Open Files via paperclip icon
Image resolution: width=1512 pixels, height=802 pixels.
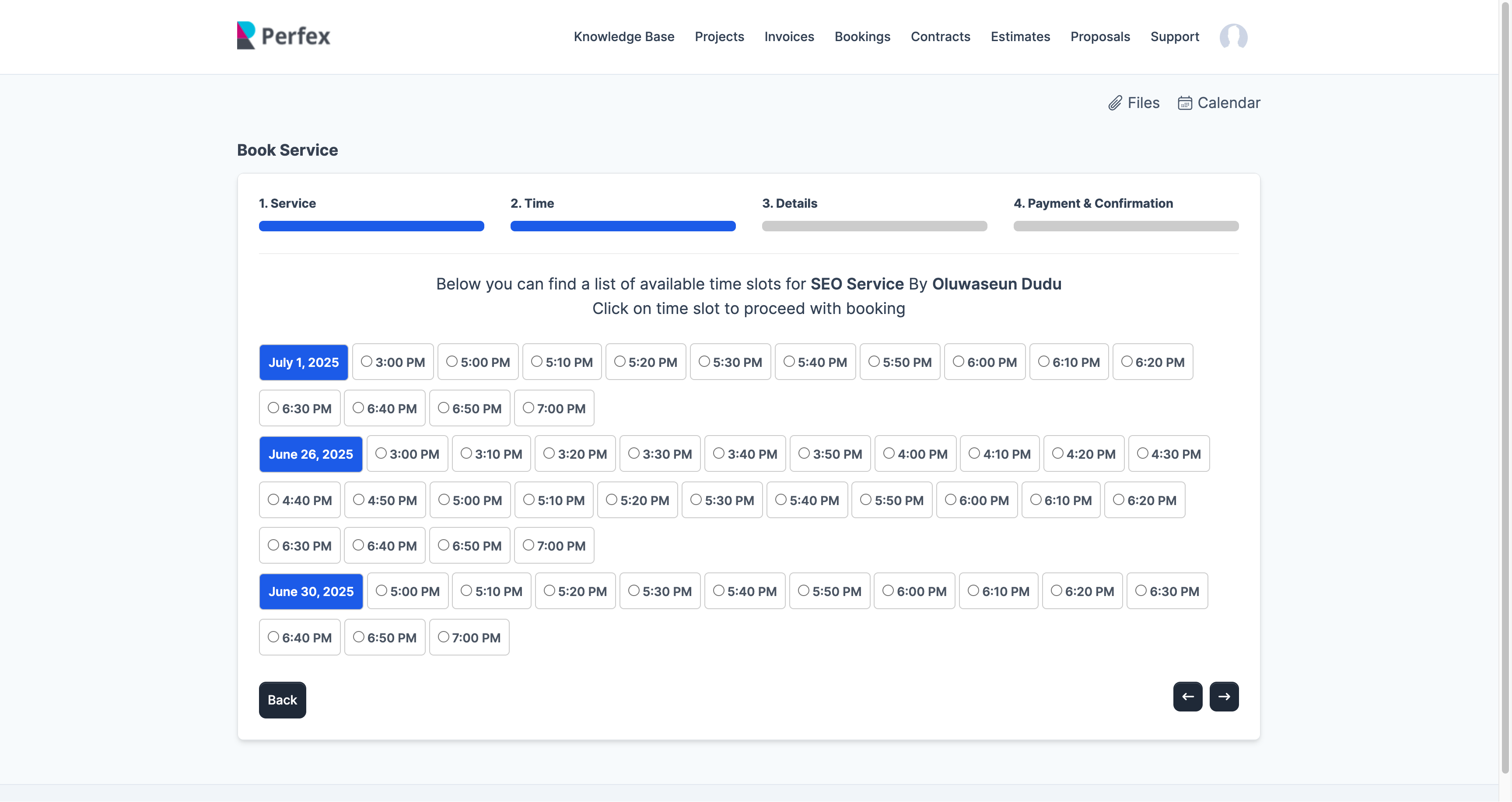[x=1115, y=103]
